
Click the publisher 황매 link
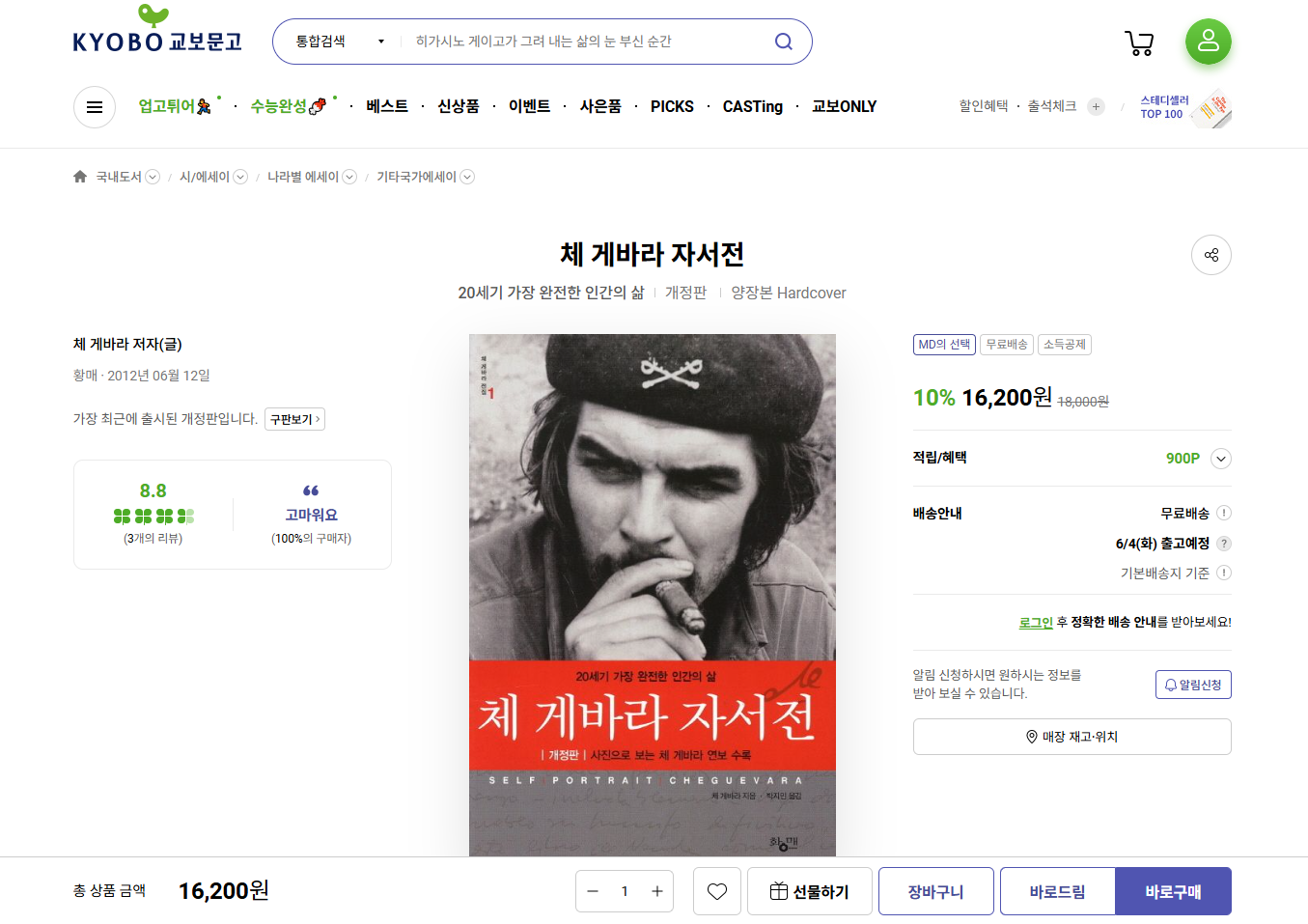(x=86, y=376)
